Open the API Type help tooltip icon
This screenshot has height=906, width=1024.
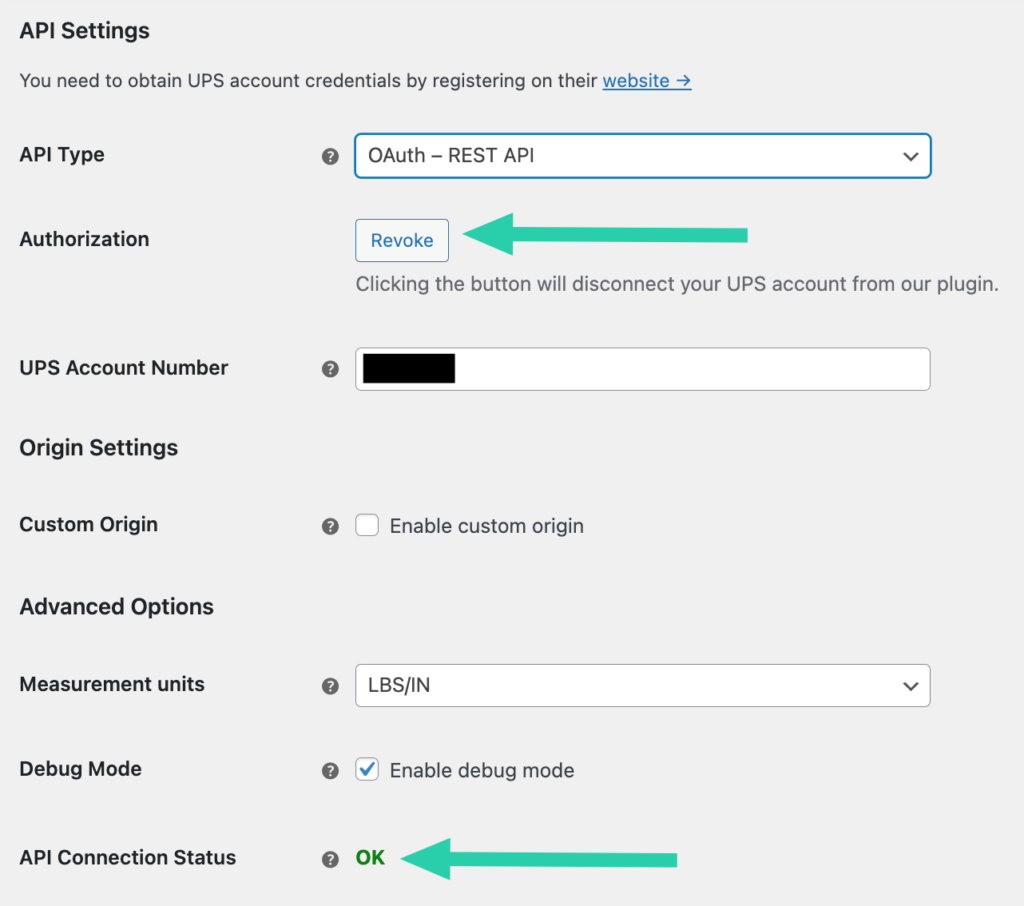click(x=330, y=156)
